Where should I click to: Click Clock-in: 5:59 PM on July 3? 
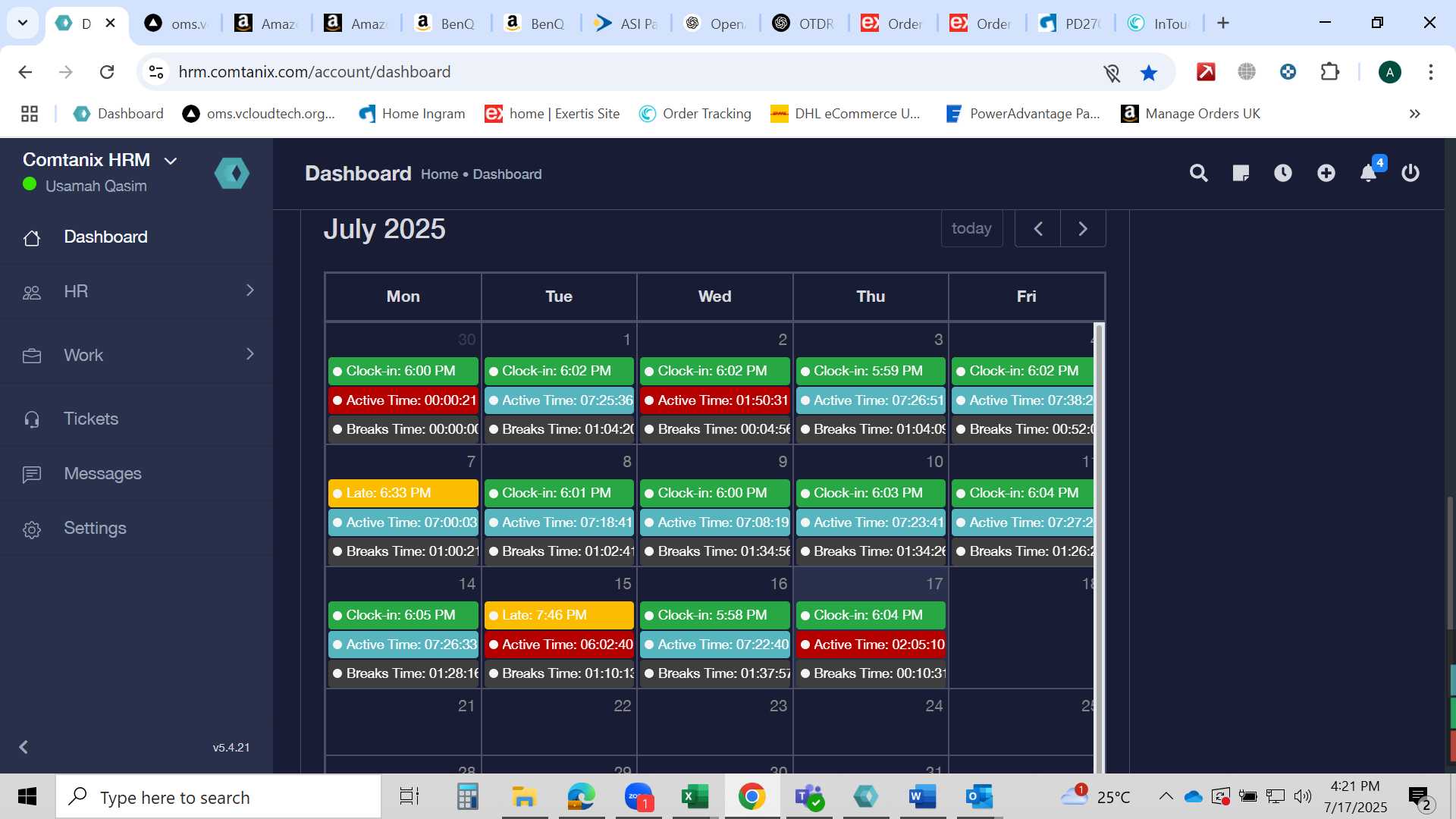tap(871, 371)
